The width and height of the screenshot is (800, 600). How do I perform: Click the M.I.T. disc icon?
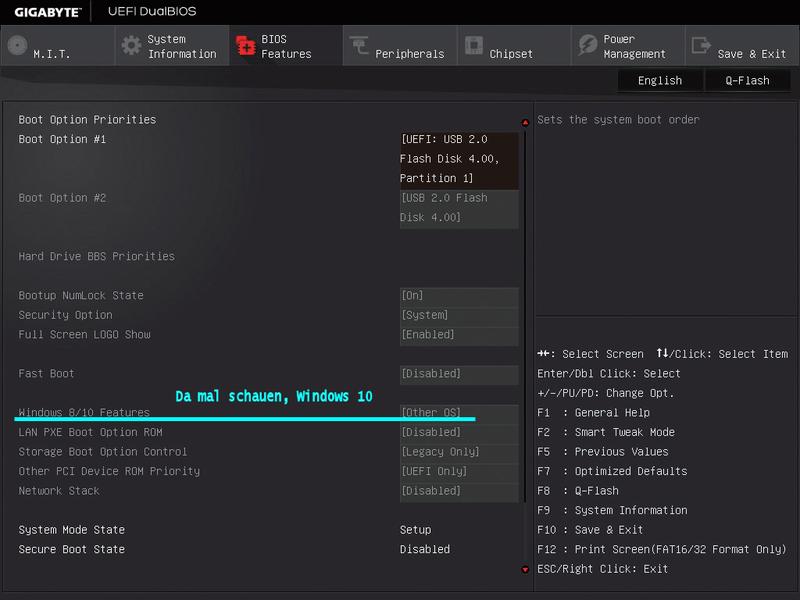click(17, 45)
